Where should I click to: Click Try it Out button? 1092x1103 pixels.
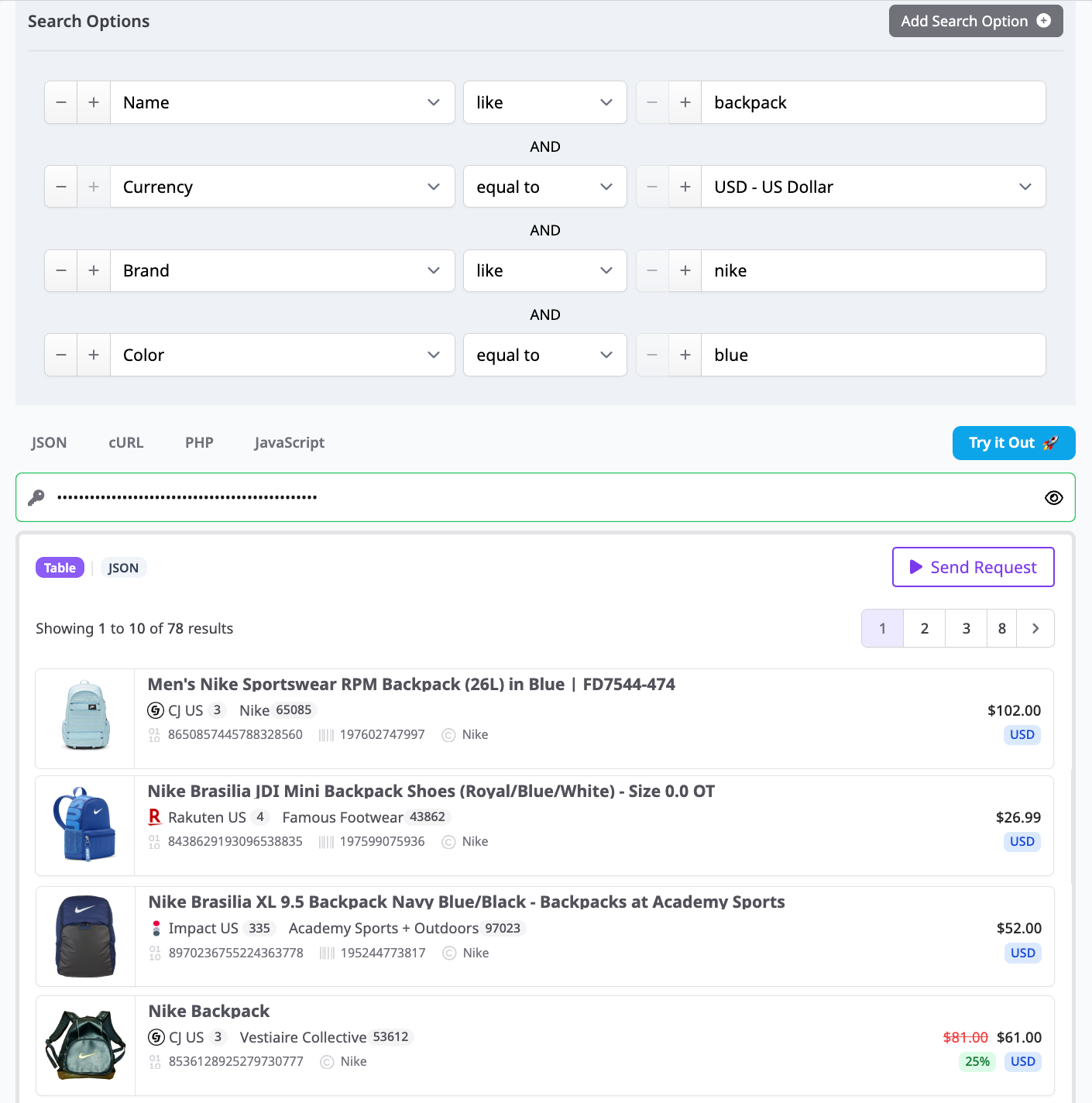pyautogui.click(x=1014, y=443)
